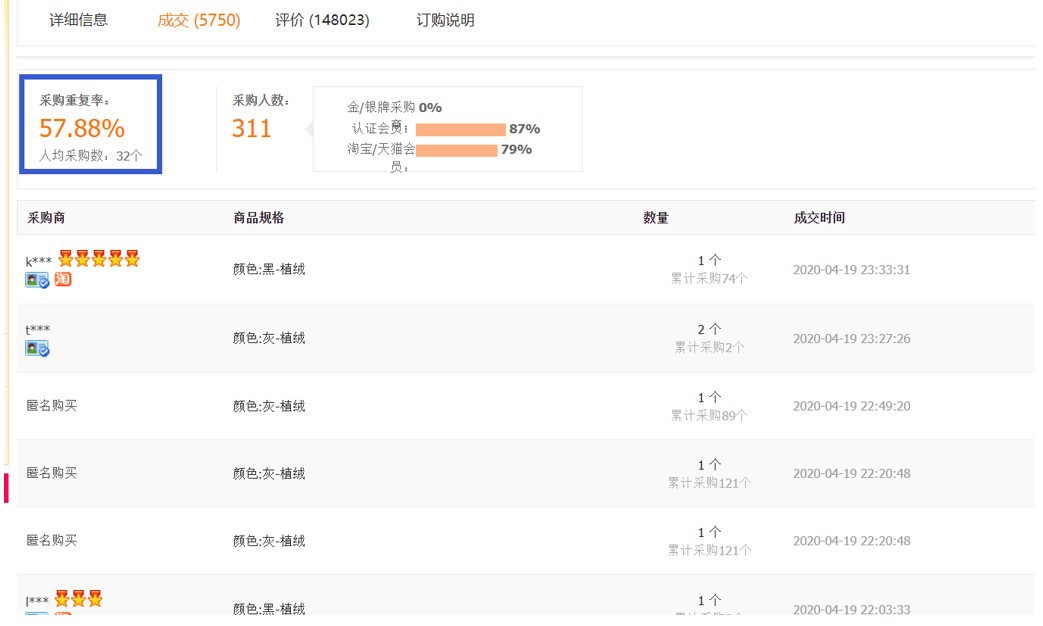Click the 57.88% repeat purchase rate
Image resolution: width=1043 pixels, height=626 pixels.
click(82, 128)
